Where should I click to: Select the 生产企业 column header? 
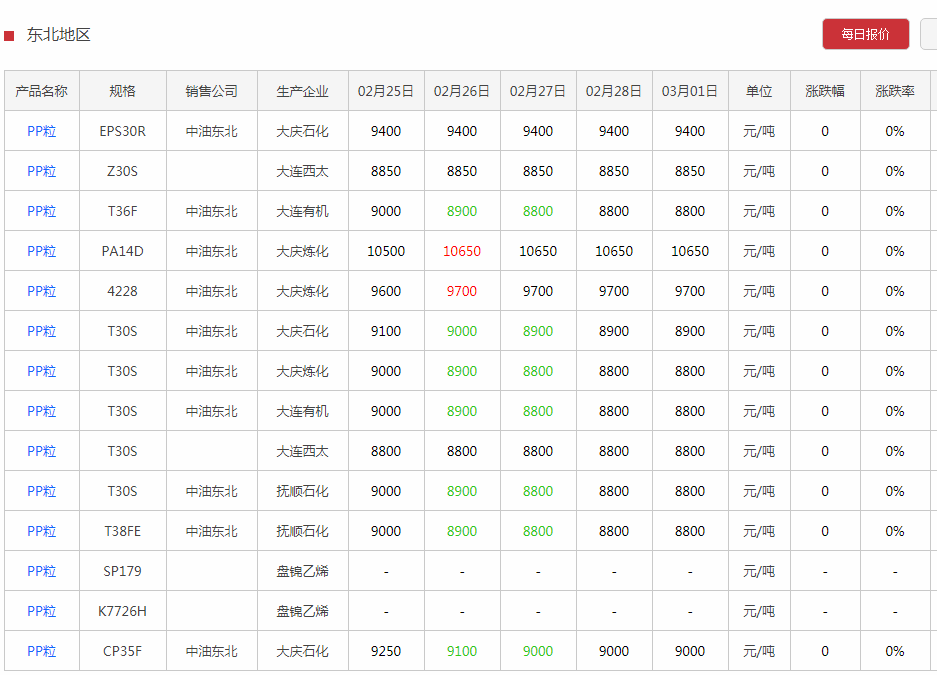click(x=302, y=91)
